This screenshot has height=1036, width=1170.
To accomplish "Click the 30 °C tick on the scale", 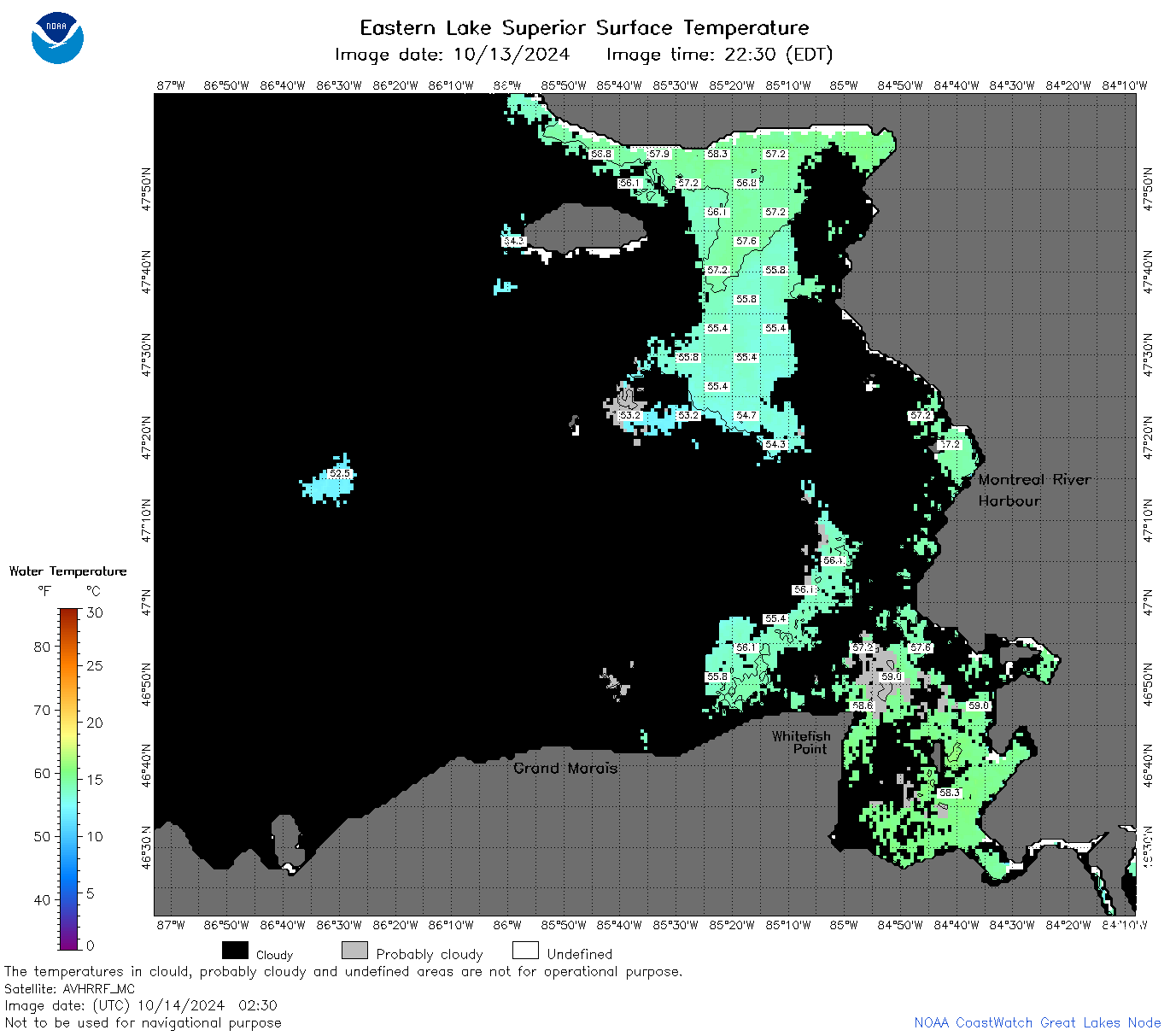I will 95,612.
